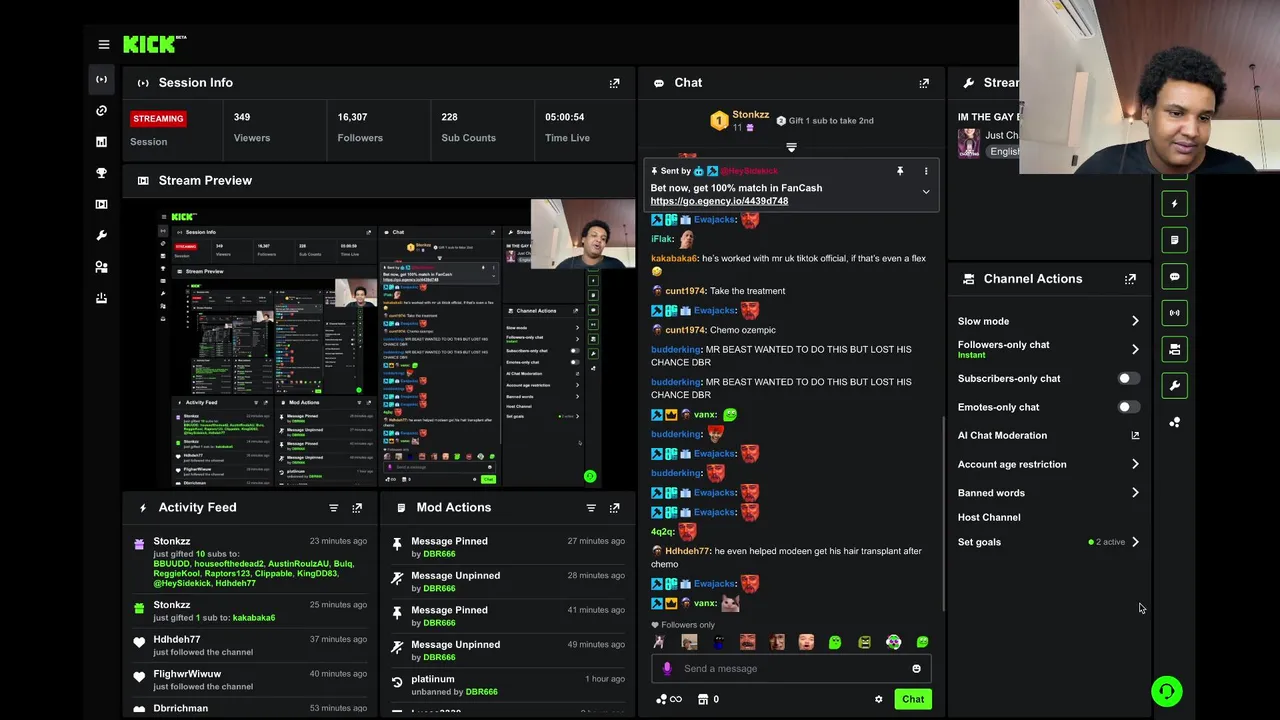The width and height of the screenshot is (1280, 720).
Task: Open Mod Actions filter icon
Action: click(x=591, y=508)
